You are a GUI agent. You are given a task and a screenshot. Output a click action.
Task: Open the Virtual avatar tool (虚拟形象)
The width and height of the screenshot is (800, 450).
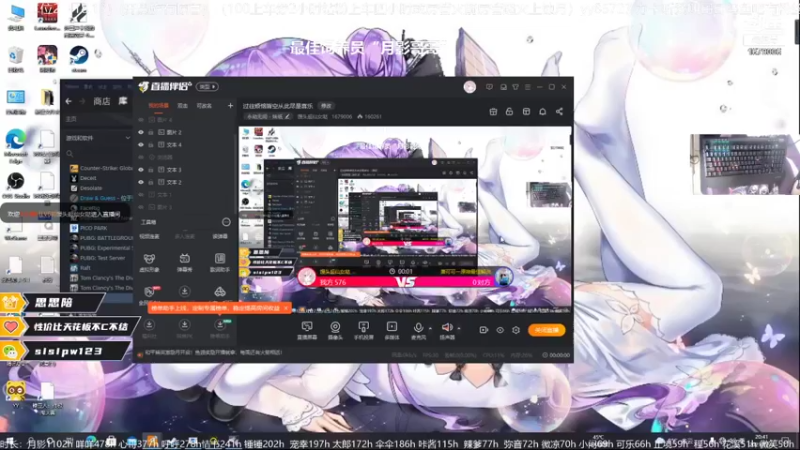tap(149, 262)
